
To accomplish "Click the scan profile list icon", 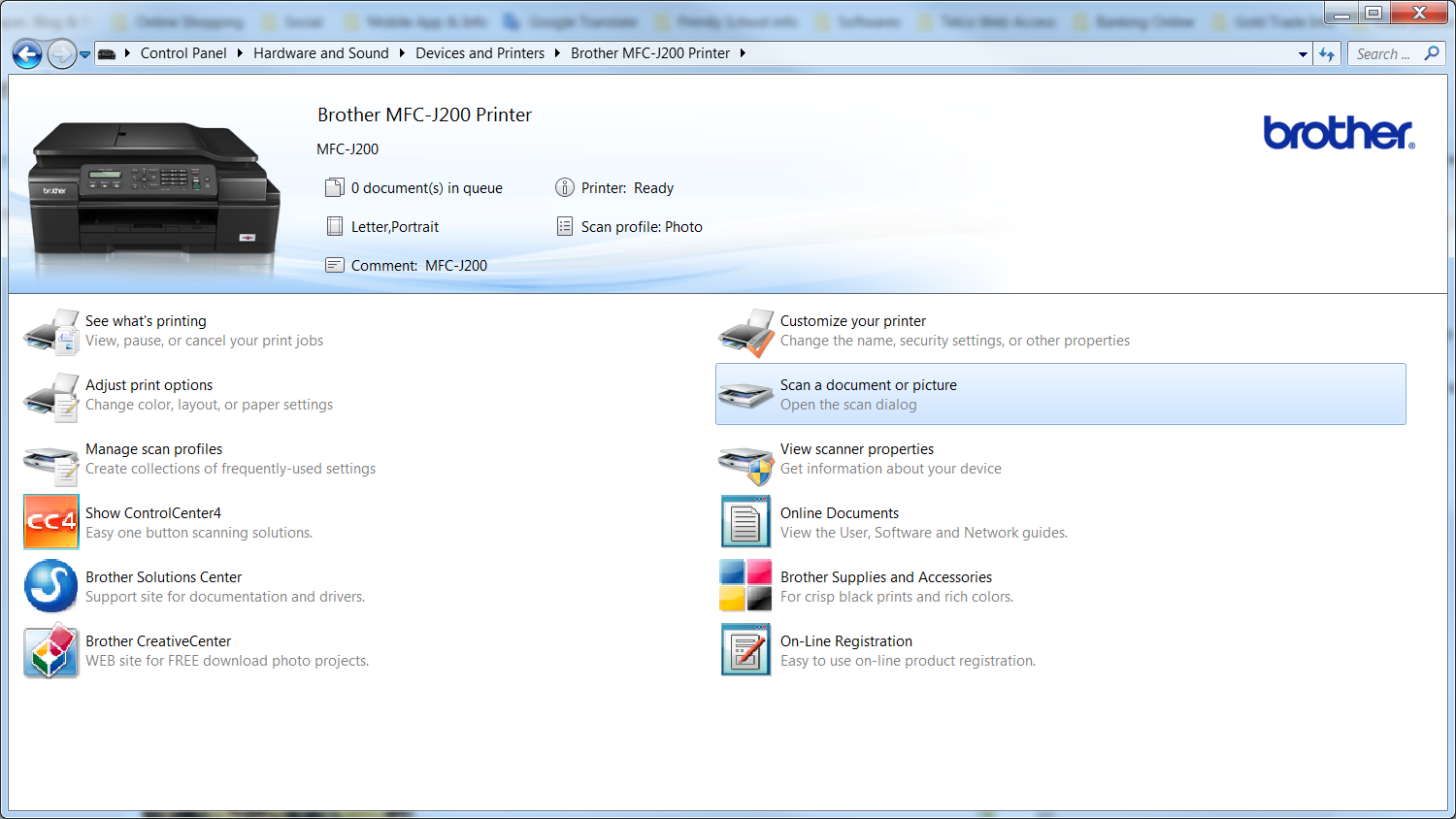I will pyautogui.click(x=565, y=226).
